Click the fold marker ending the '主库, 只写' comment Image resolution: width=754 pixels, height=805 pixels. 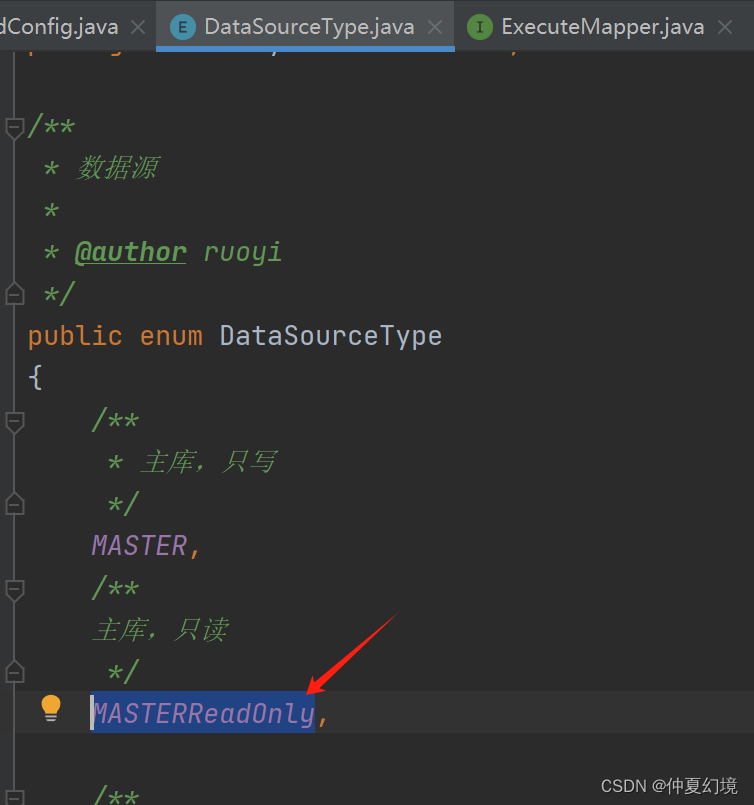point(14,505)
